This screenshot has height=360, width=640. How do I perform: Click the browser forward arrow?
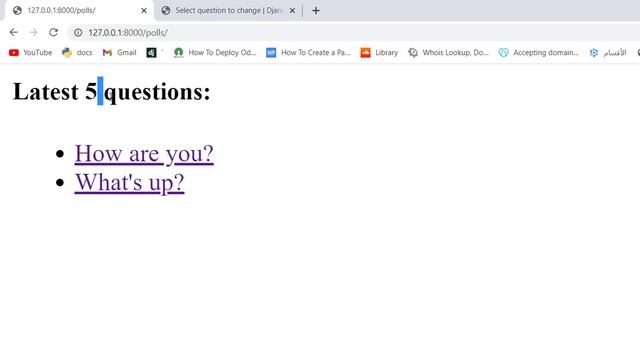click(x=33, y=32)
